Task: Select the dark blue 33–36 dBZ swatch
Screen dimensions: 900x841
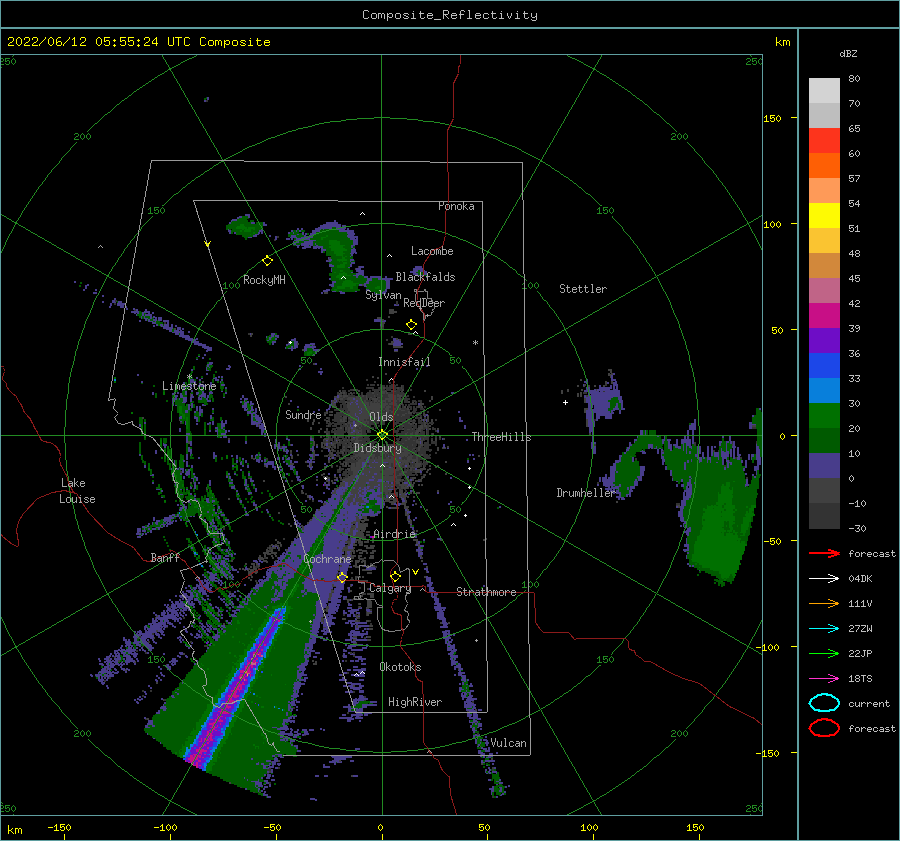Action: click(824, 366)
